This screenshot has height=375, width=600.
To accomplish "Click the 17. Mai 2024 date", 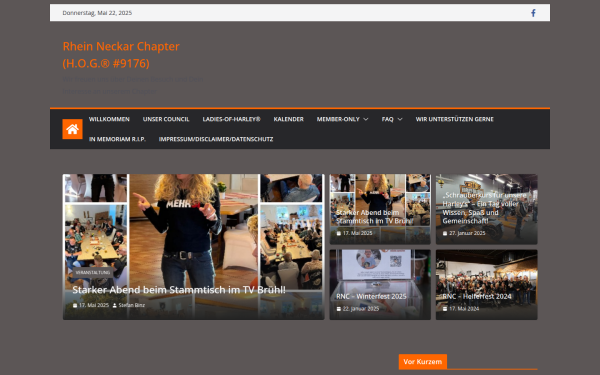I will (464, 308).
